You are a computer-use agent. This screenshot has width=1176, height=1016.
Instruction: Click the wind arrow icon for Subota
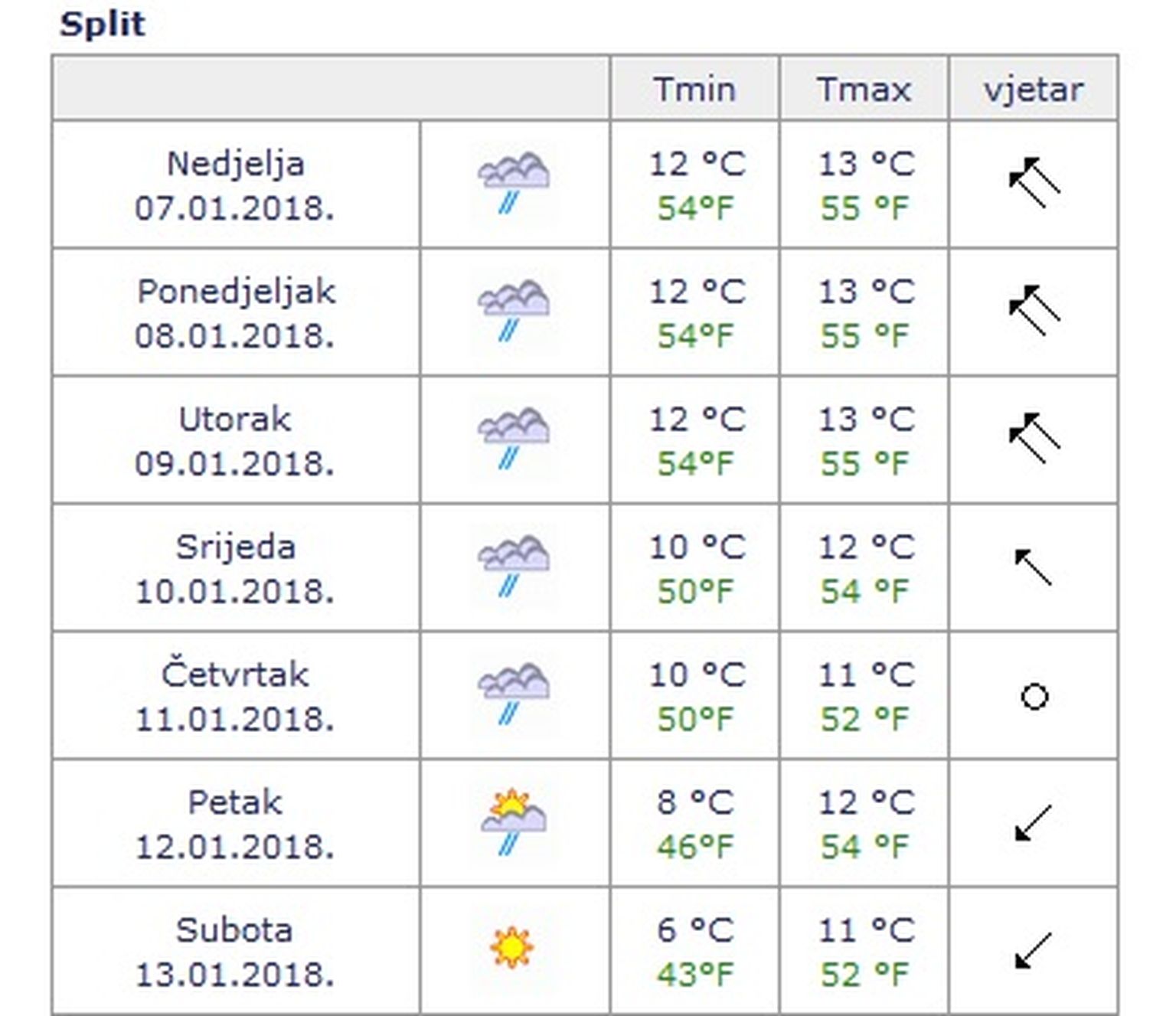click(x=1033, y=950)
